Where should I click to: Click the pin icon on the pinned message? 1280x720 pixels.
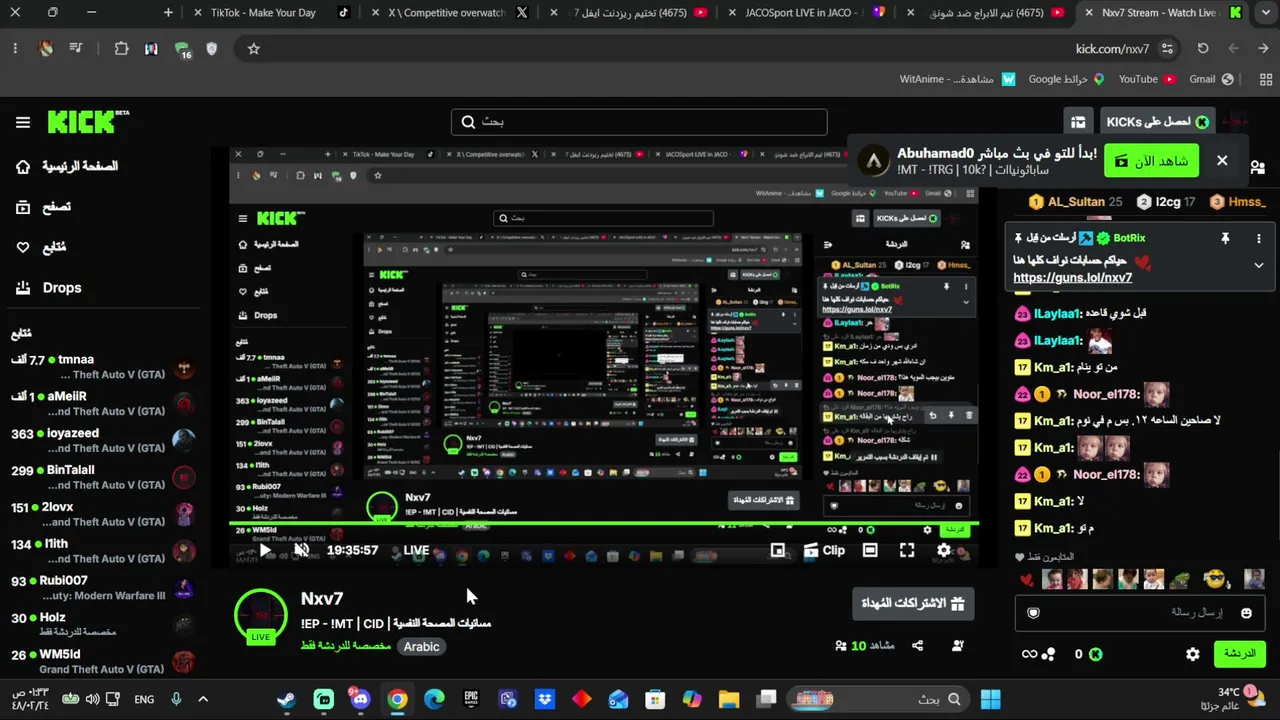point(1225,238)
